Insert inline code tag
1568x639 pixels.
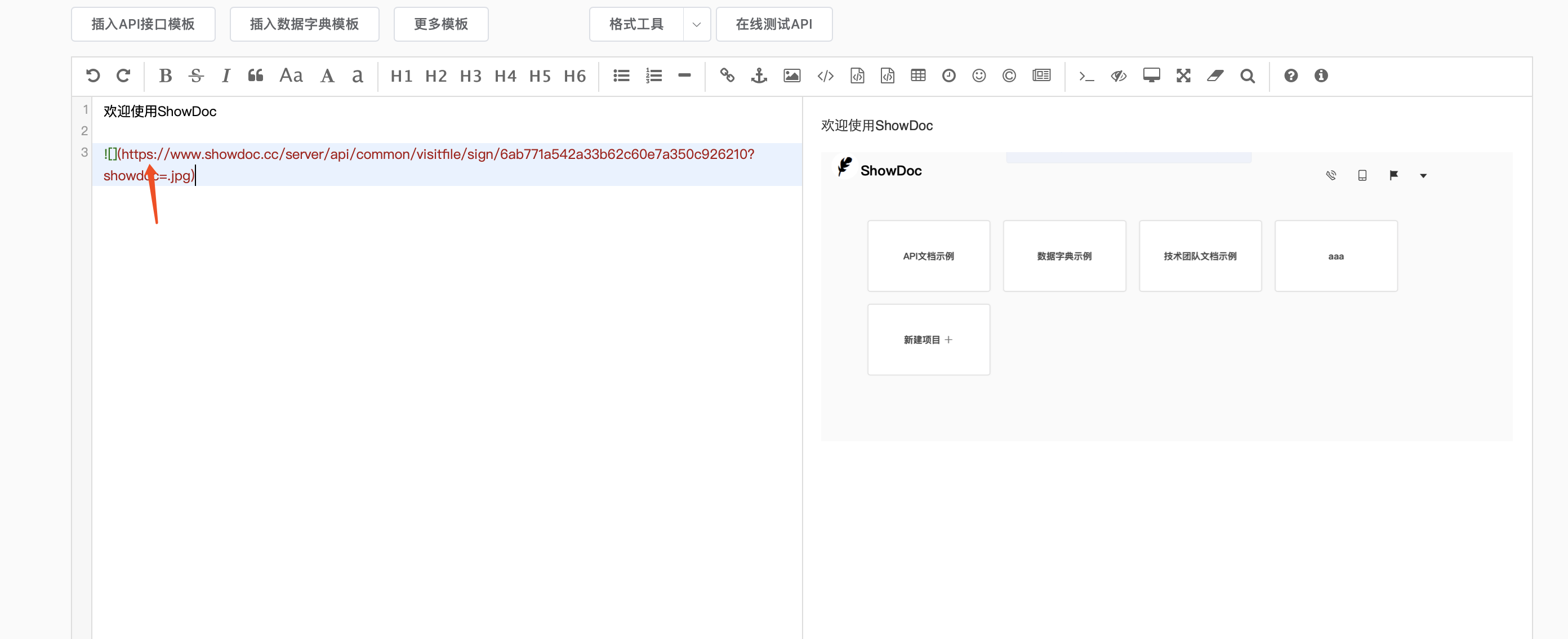click(x=825, y=76)
